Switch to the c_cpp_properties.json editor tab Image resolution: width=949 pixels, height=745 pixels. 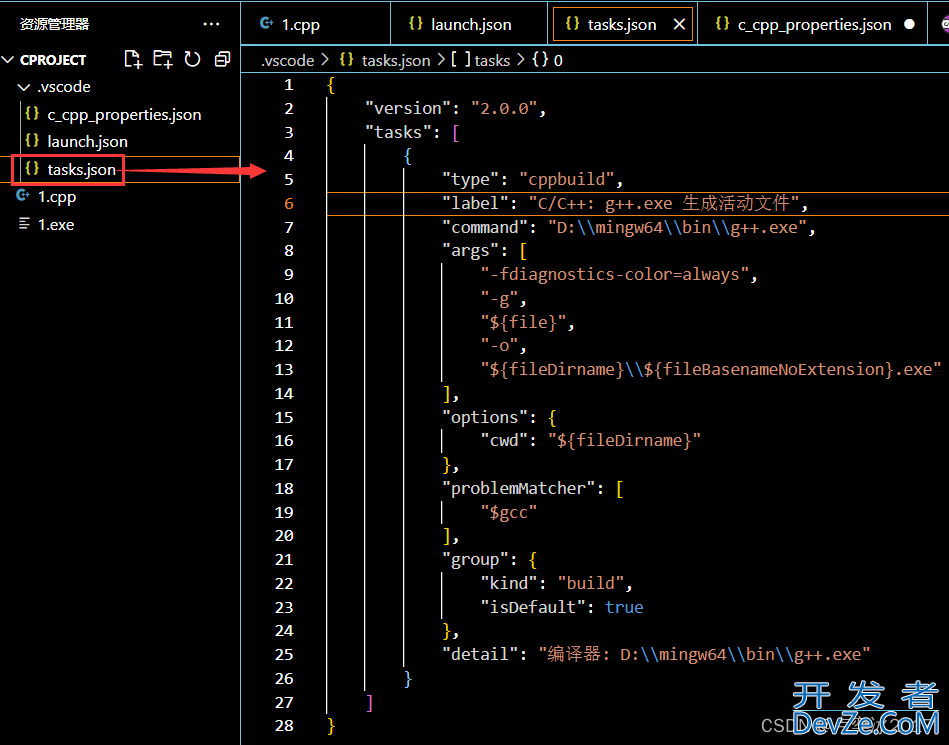pos(814,24)
